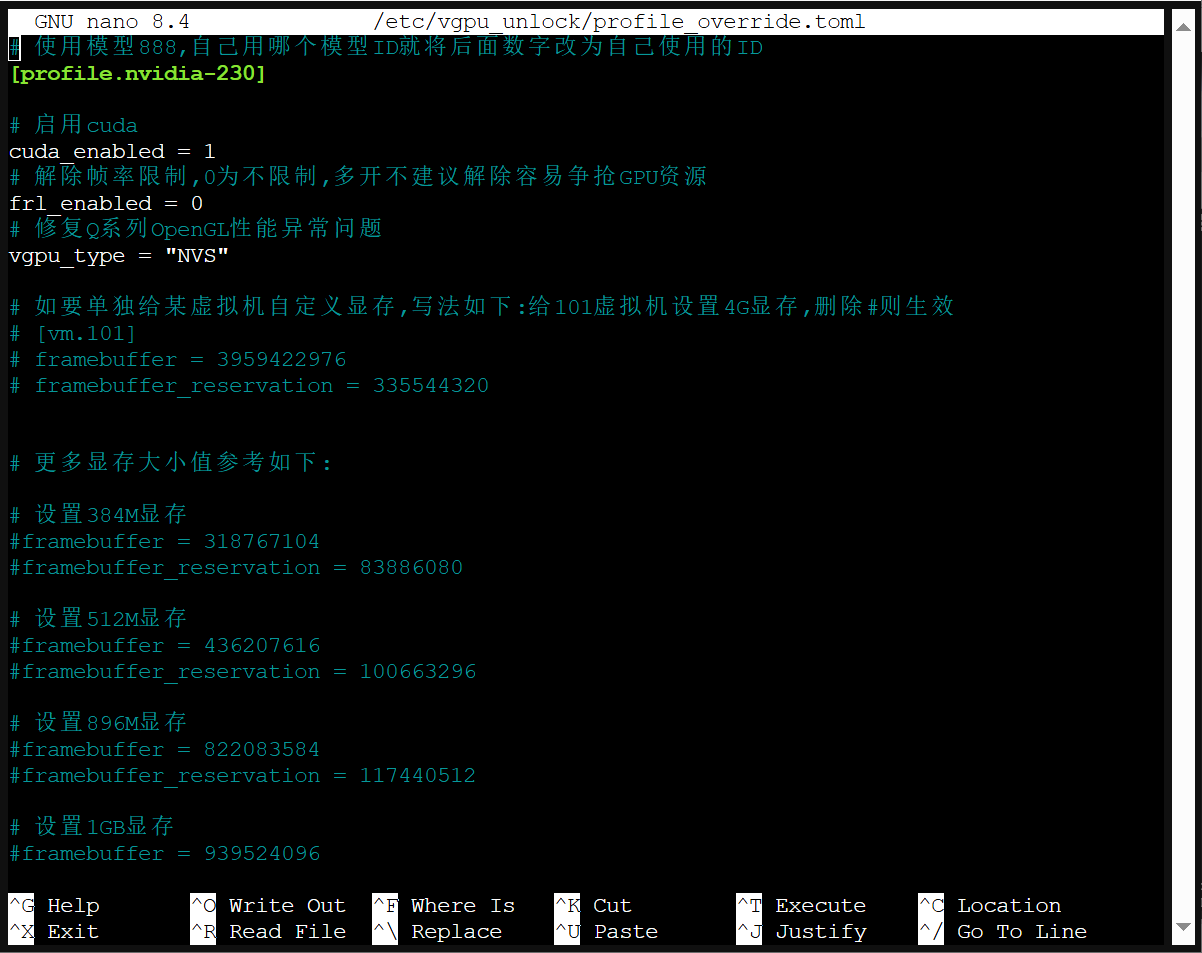
Task: Place cursor on [profile.nvidia-230] header line
Action: [x=138, y=73]
